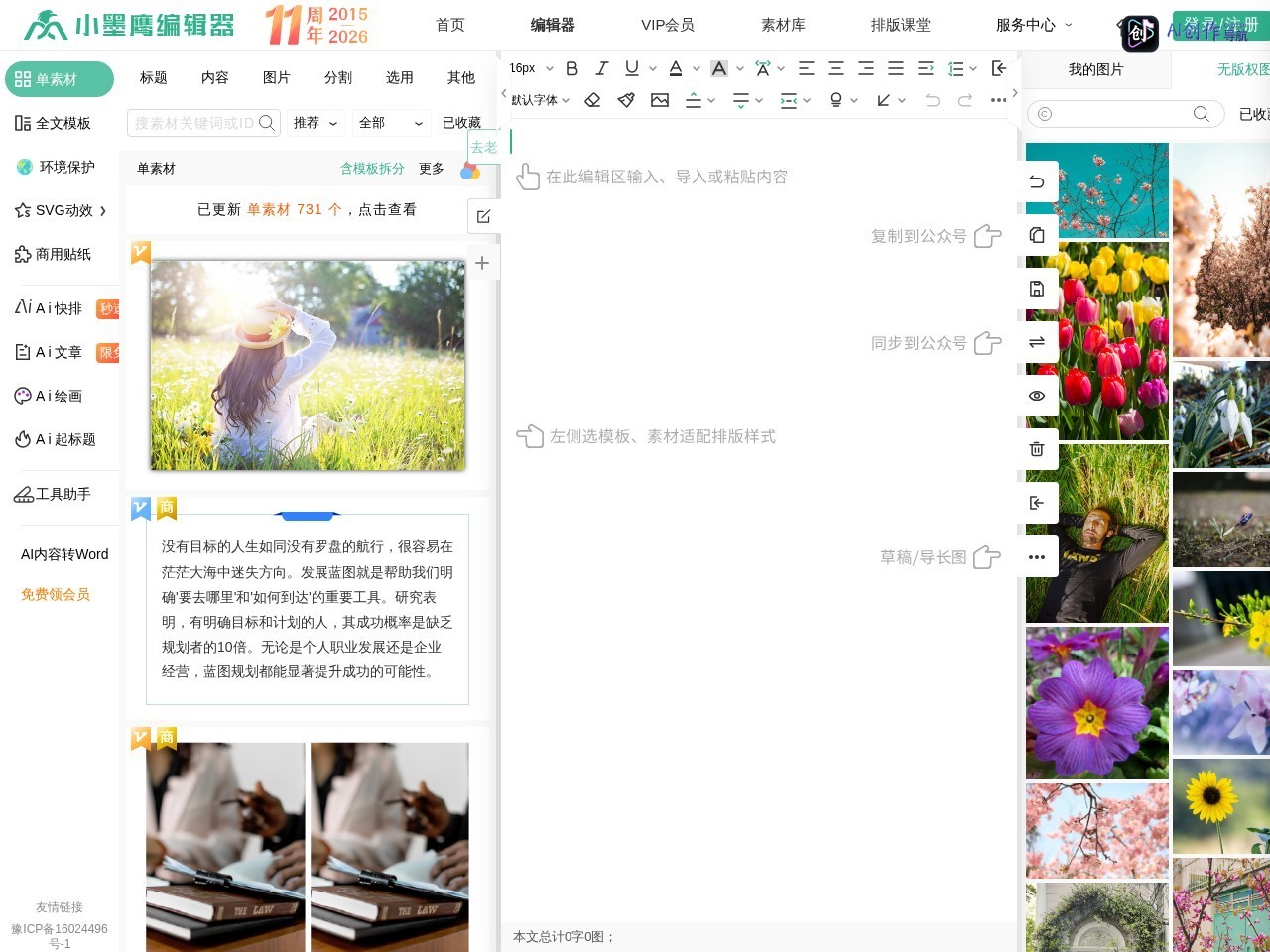This screenshot has width=1270, height=952.
Task: Open more toolbar options ellipsis
Action: [x=999, y=100]
